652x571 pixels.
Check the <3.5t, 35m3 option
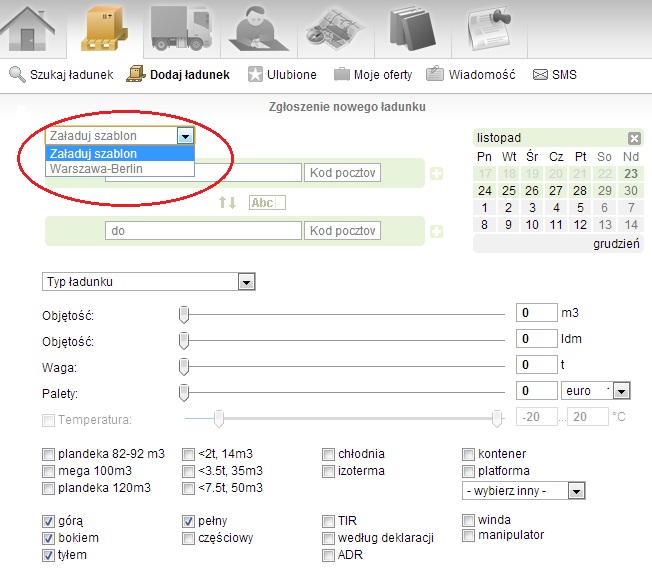coord(188,471)
